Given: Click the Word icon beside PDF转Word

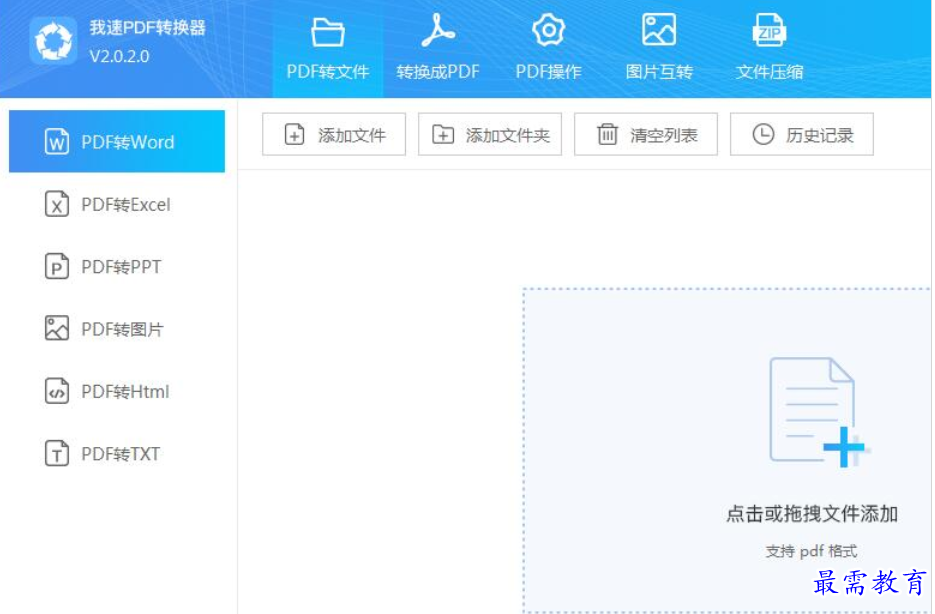Looking at the screenshot, I should (57, 142).
